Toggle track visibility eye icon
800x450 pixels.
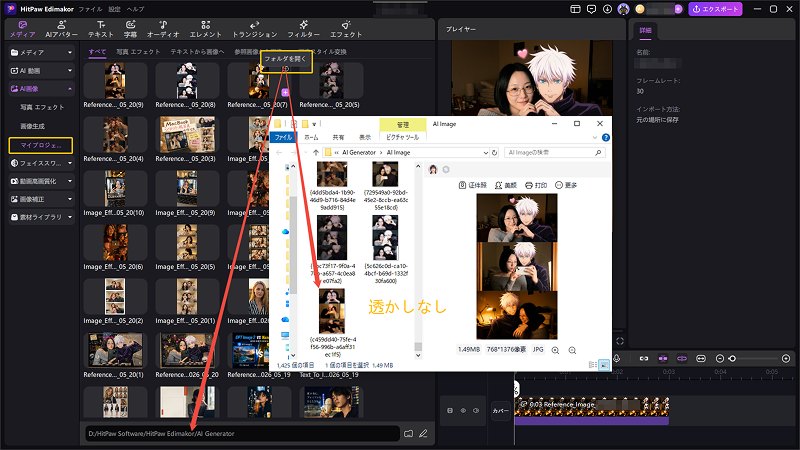pos(463,410)
